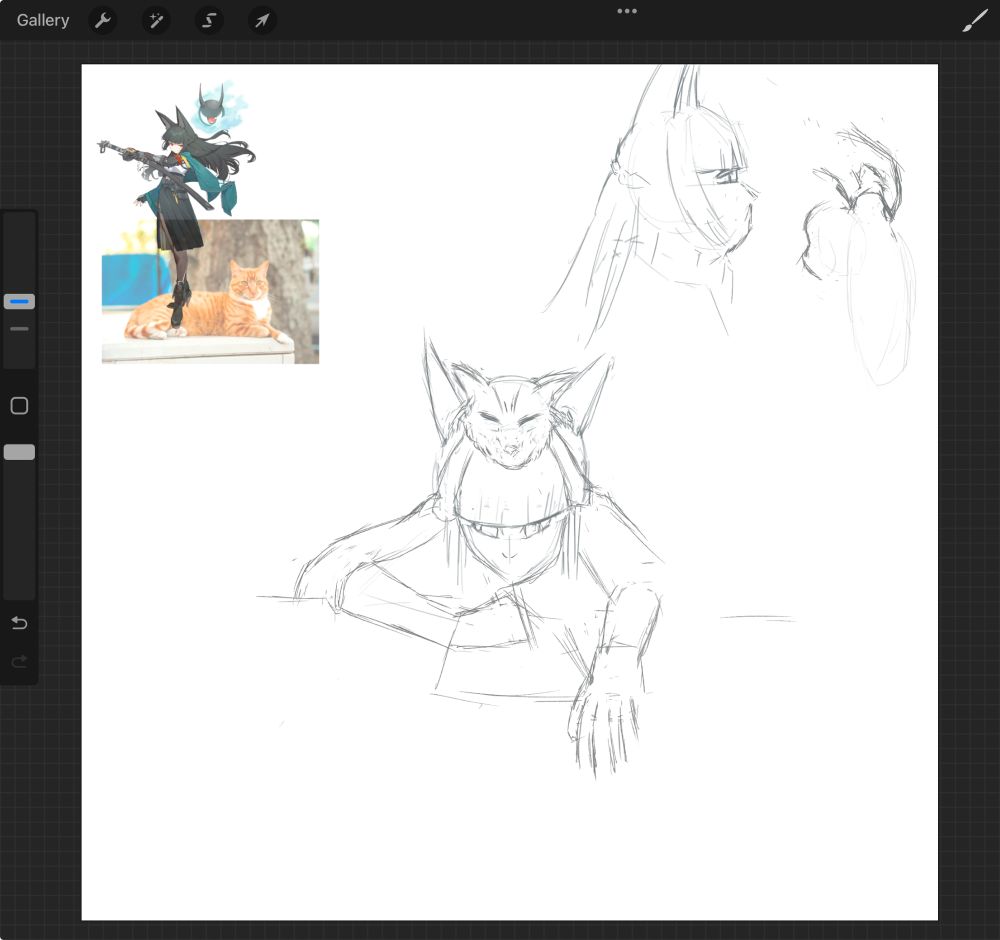Adjust the brush opacity slider handle
The image size is (1000, 940).
point(19,452)
